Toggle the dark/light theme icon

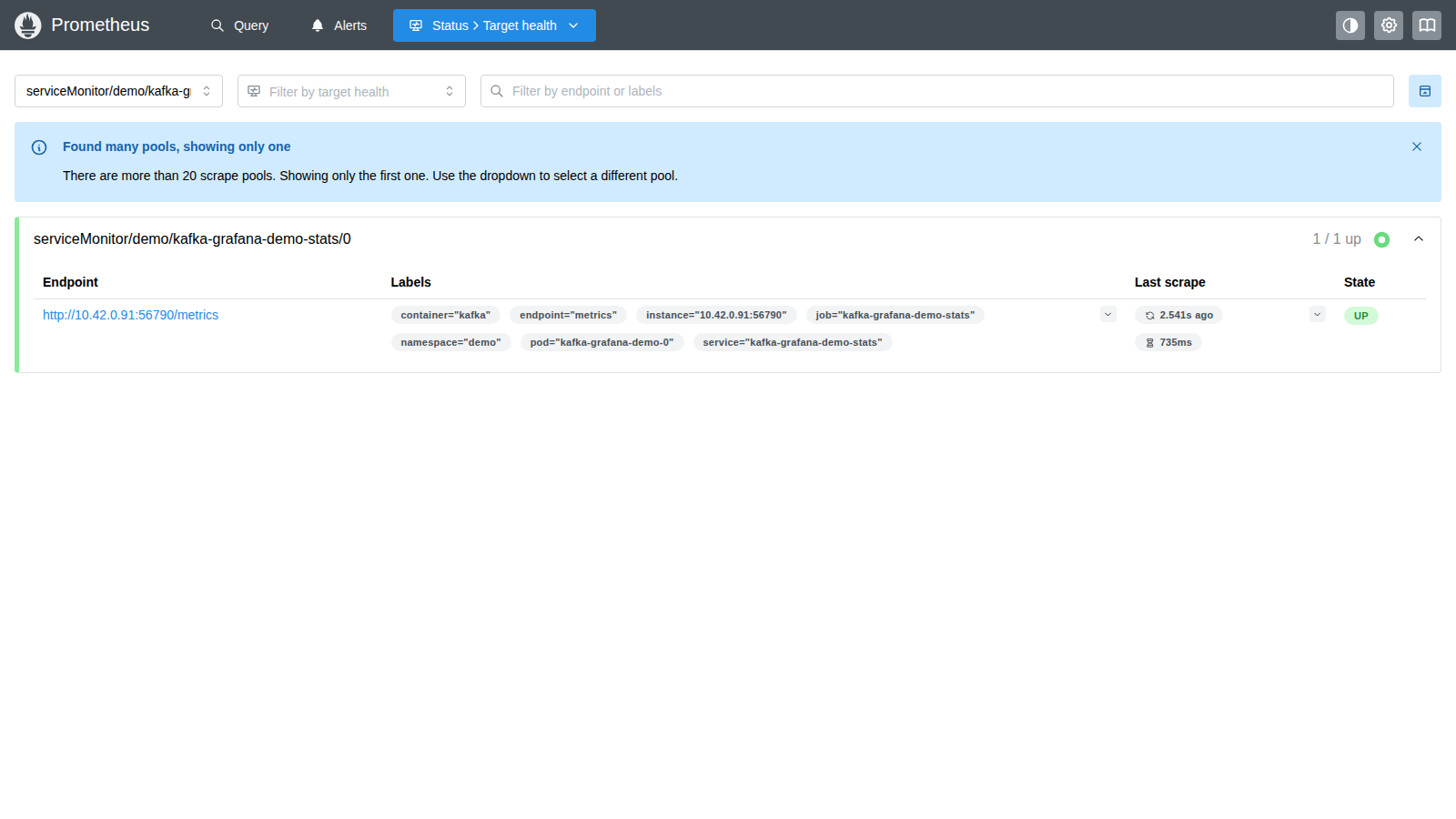pos(1350,25)
